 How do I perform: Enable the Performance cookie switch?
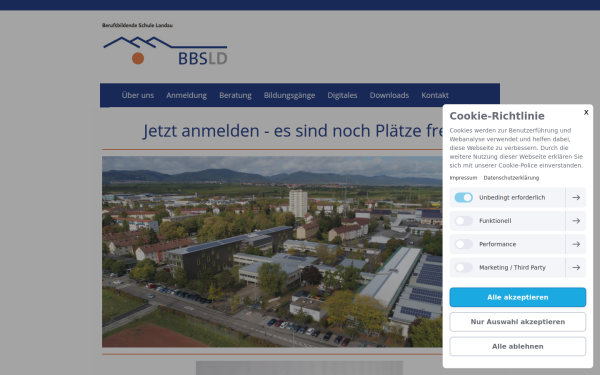pyautogui.click(x=463, y=244)
